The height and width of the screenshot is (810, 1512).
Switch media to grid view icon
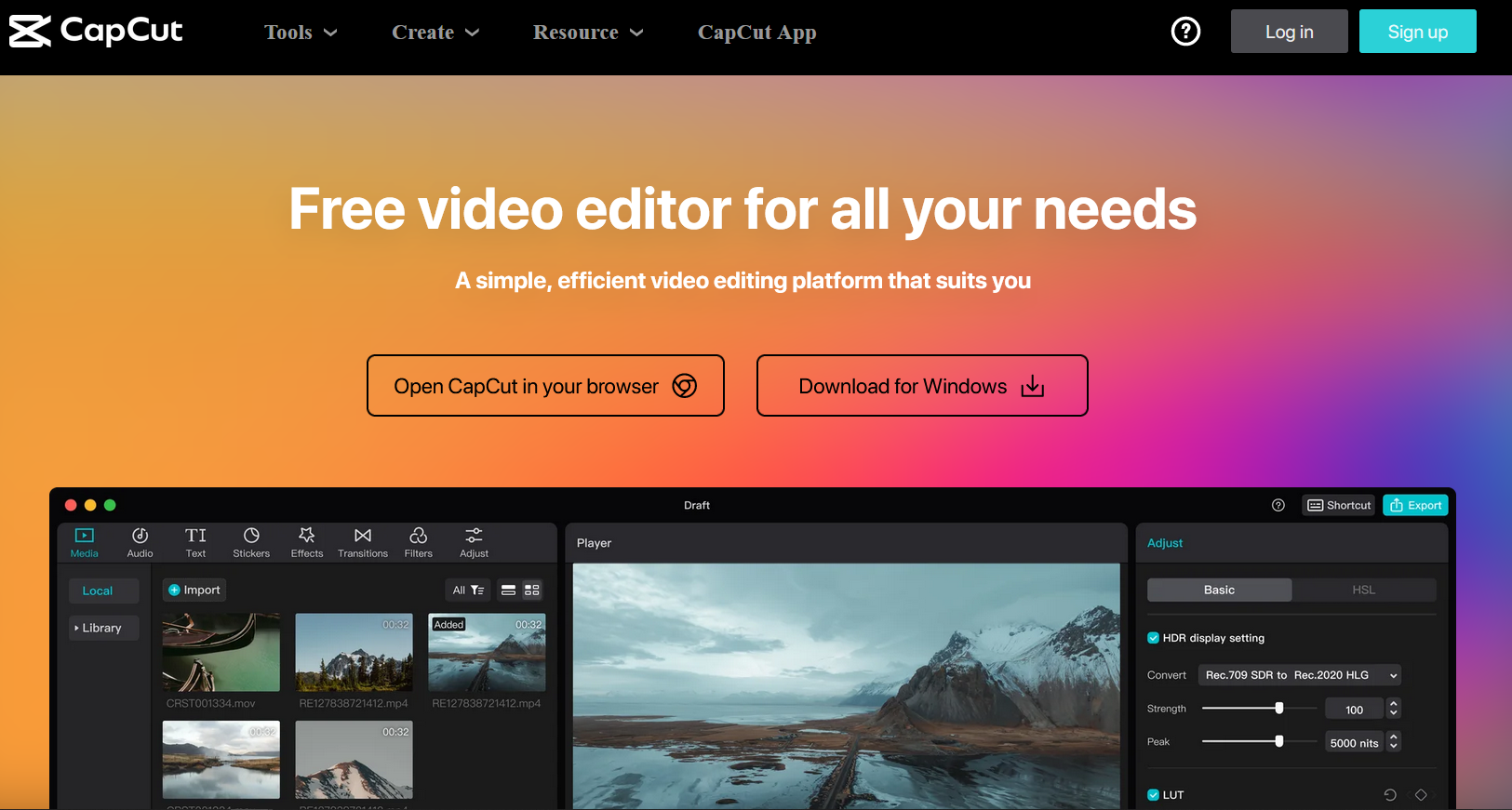(x=532, y=591)
